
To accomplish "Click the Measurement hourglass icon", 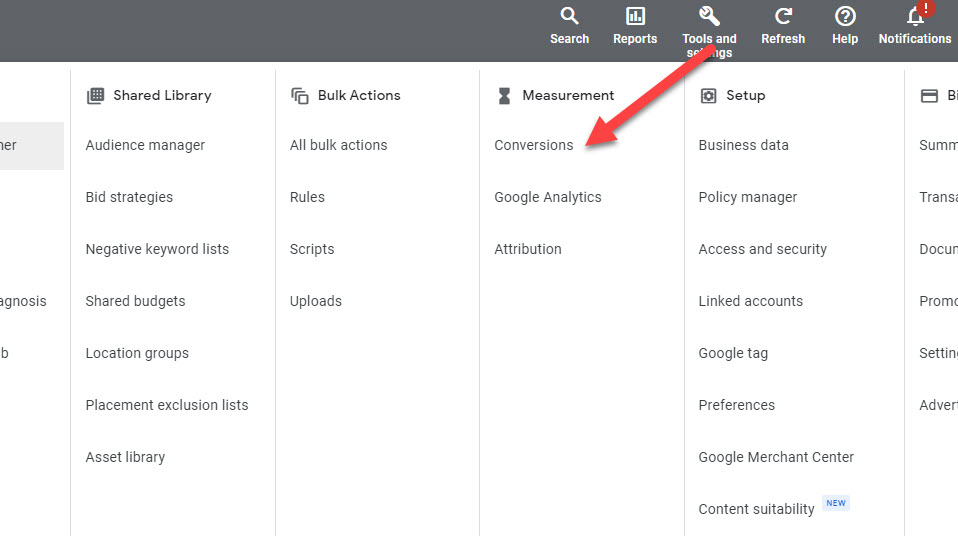I will tap(504, 96).
